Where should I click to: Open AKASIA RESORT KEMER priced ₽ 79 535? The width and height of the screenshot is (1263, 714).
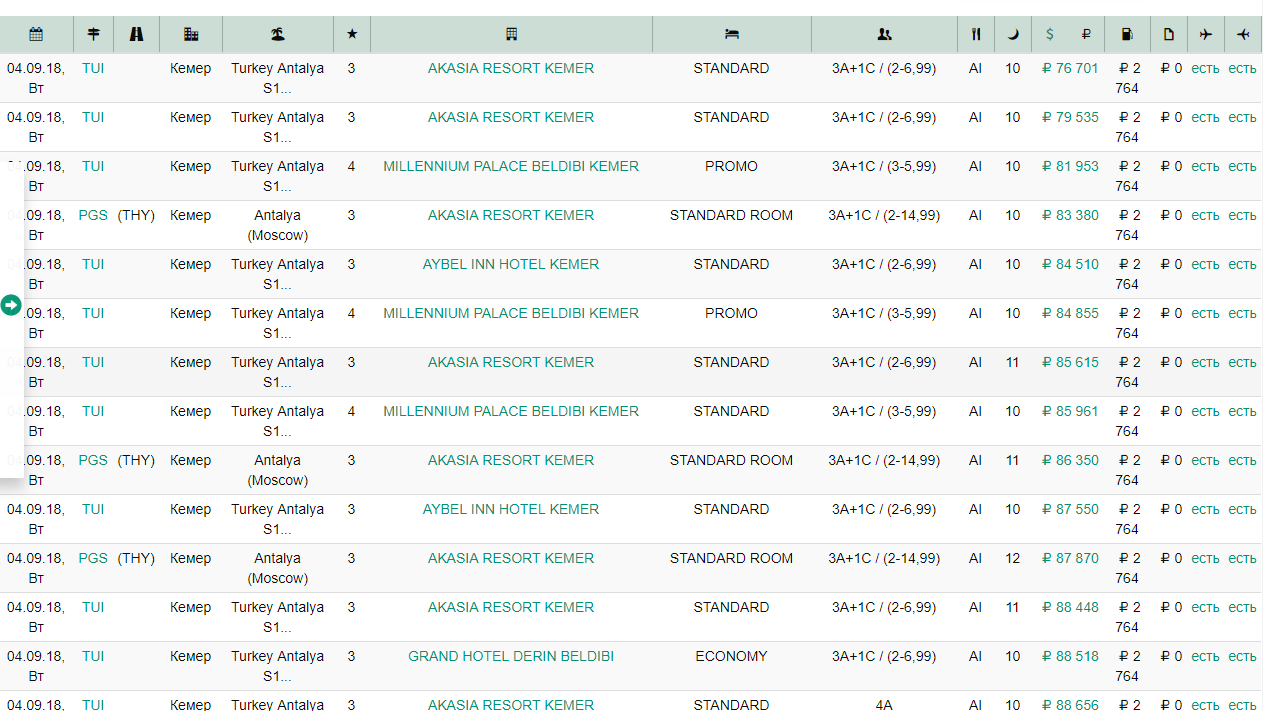[511, 117]
